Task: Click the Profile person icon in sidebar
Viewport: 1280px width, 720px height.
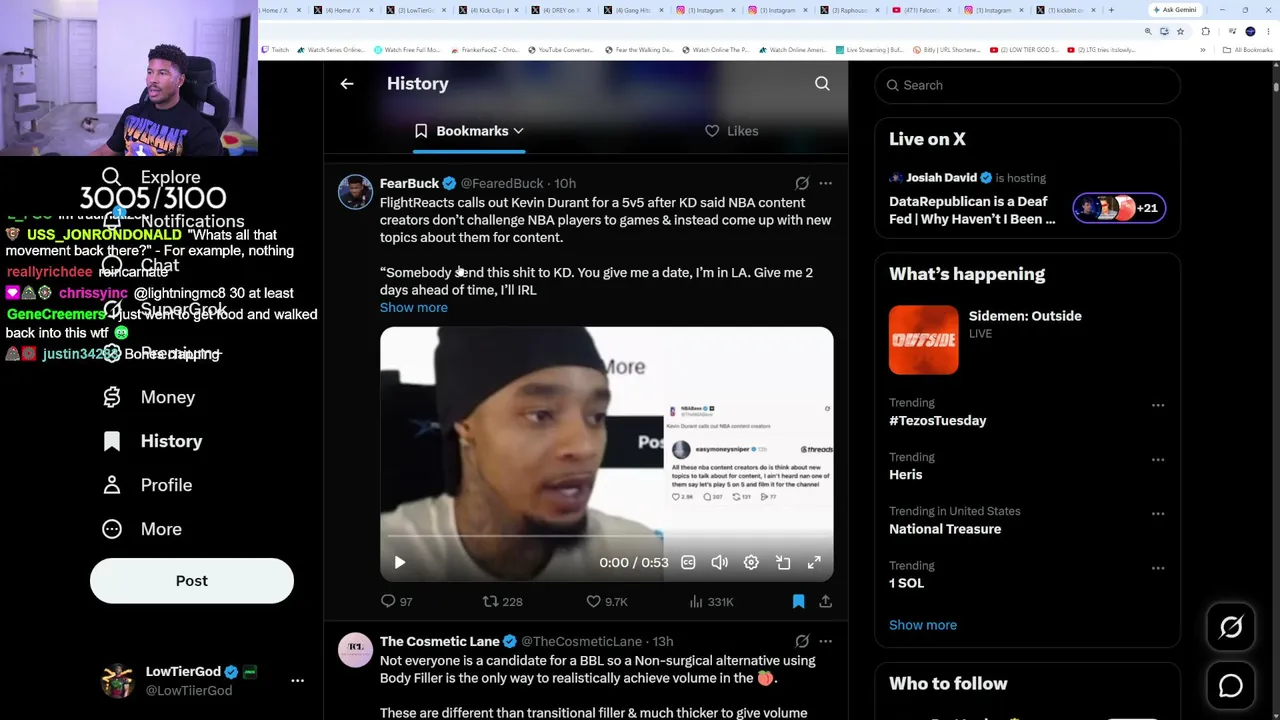Action: click(112, 485)
